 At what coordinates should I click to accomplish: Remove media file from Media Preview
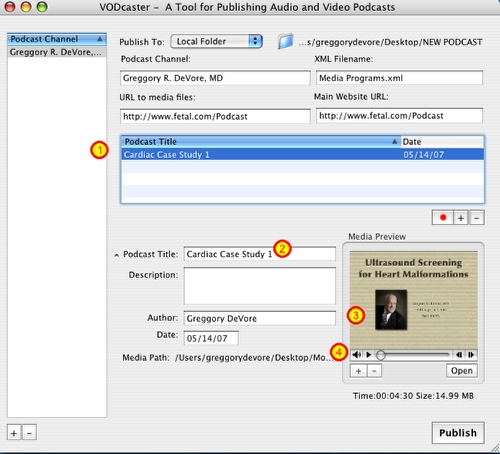(x=374, y=371)
